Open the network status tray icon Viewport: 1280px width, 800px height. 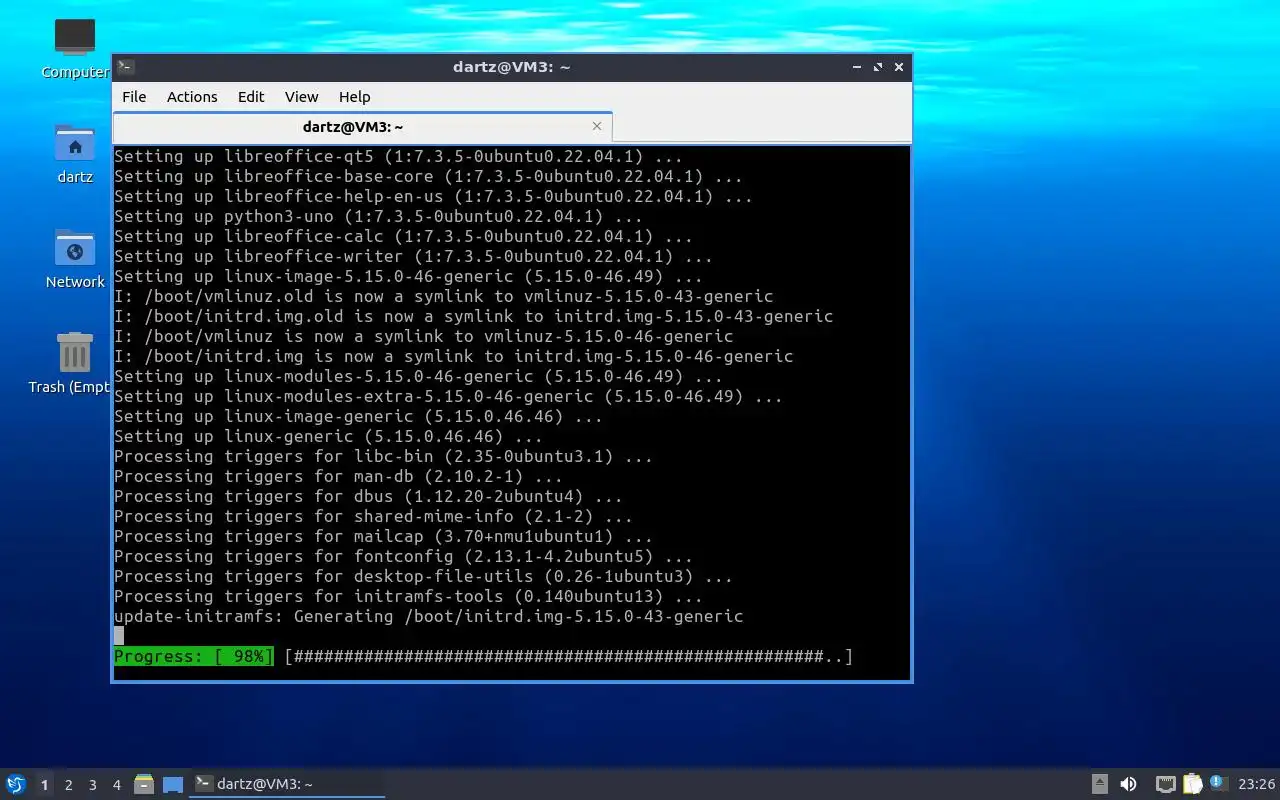click(1166, 784)
